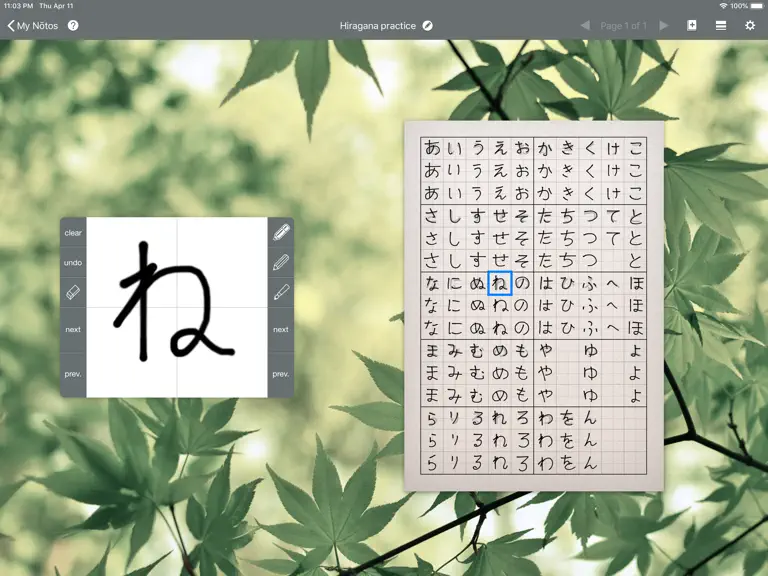This screenshot has width=768, height=576.
Task: Clear the writing canvas
Action: 73,233
